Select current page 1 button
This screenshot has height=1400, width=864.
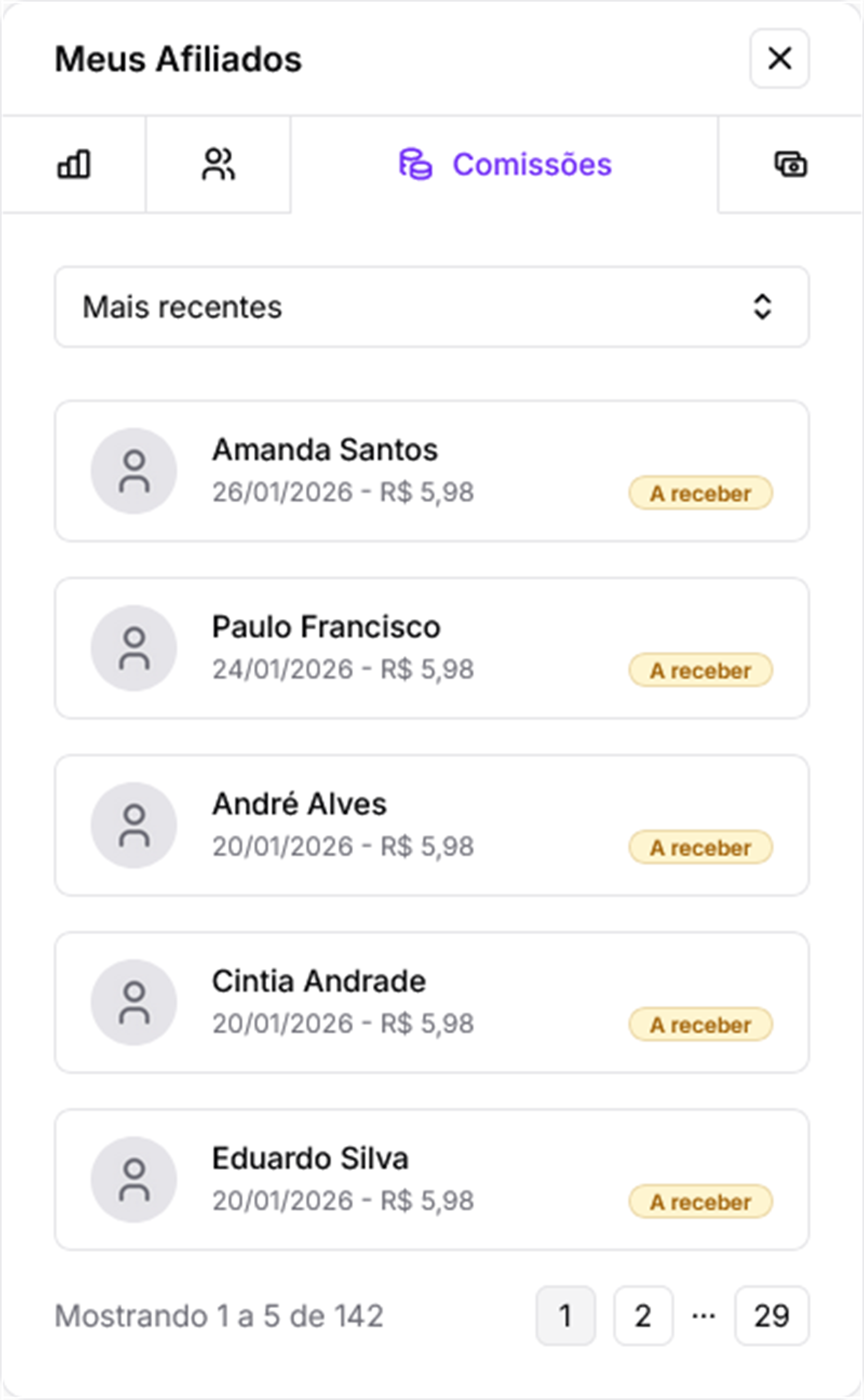click(x=566, y=1316)
